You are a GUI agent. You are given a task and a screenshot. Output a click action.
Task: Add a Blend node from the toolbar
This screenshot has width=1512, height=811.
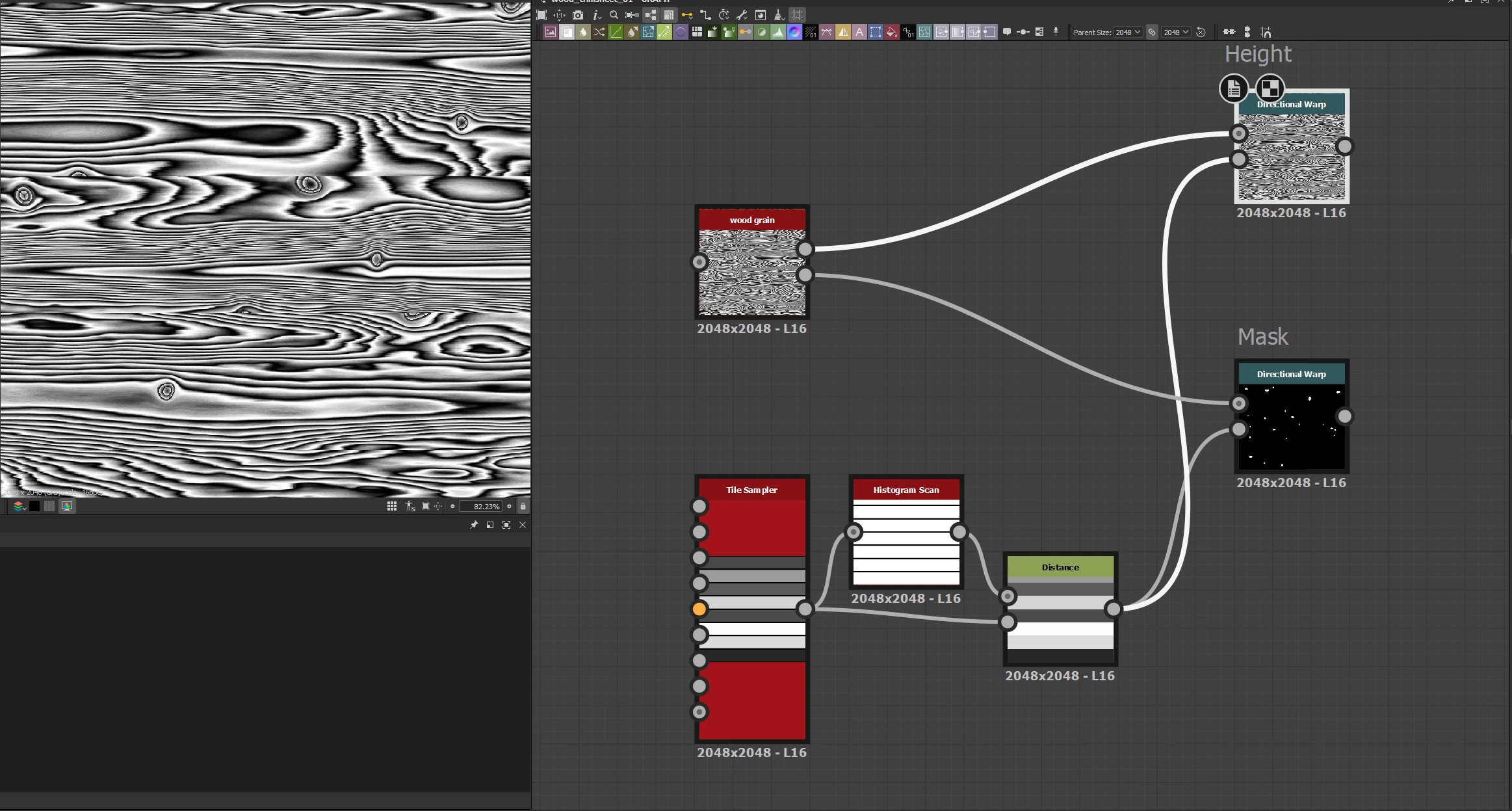567,32
